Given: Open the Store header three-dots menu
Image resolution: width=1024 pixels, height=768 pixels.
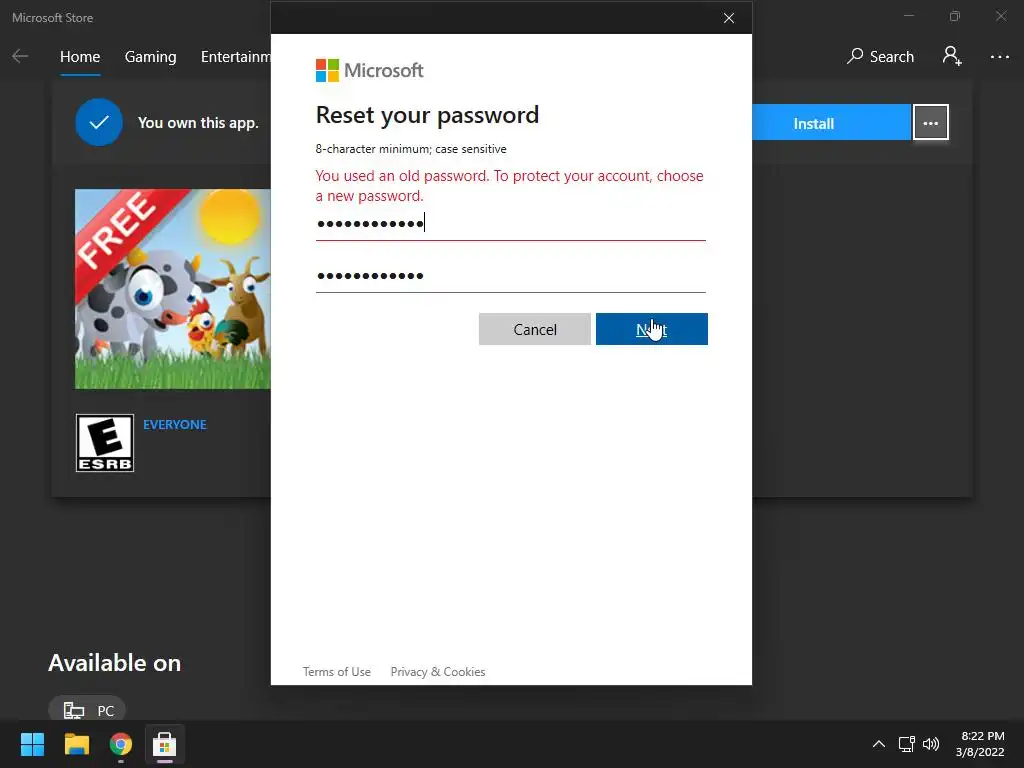Looking at the screenshot, I should point(999,57).
